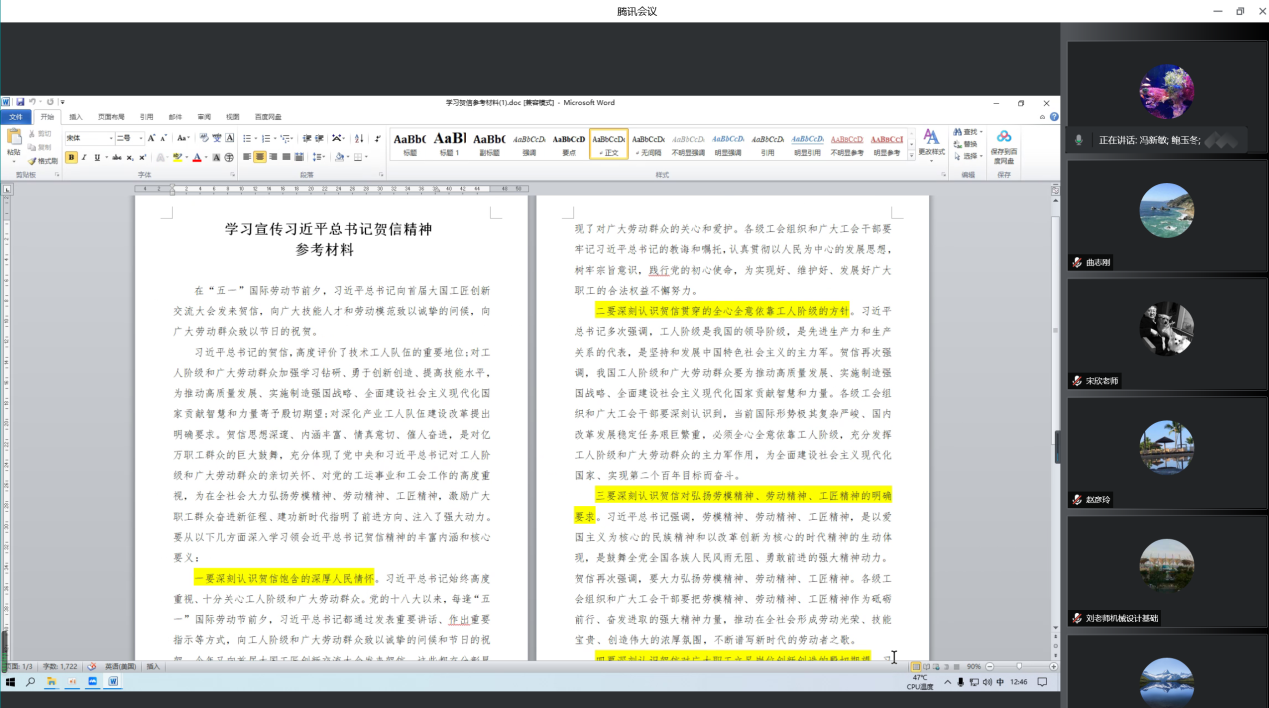Switch to the Page Layout (页面布局) tab
1269x708 pixels.
click(111, 117)
